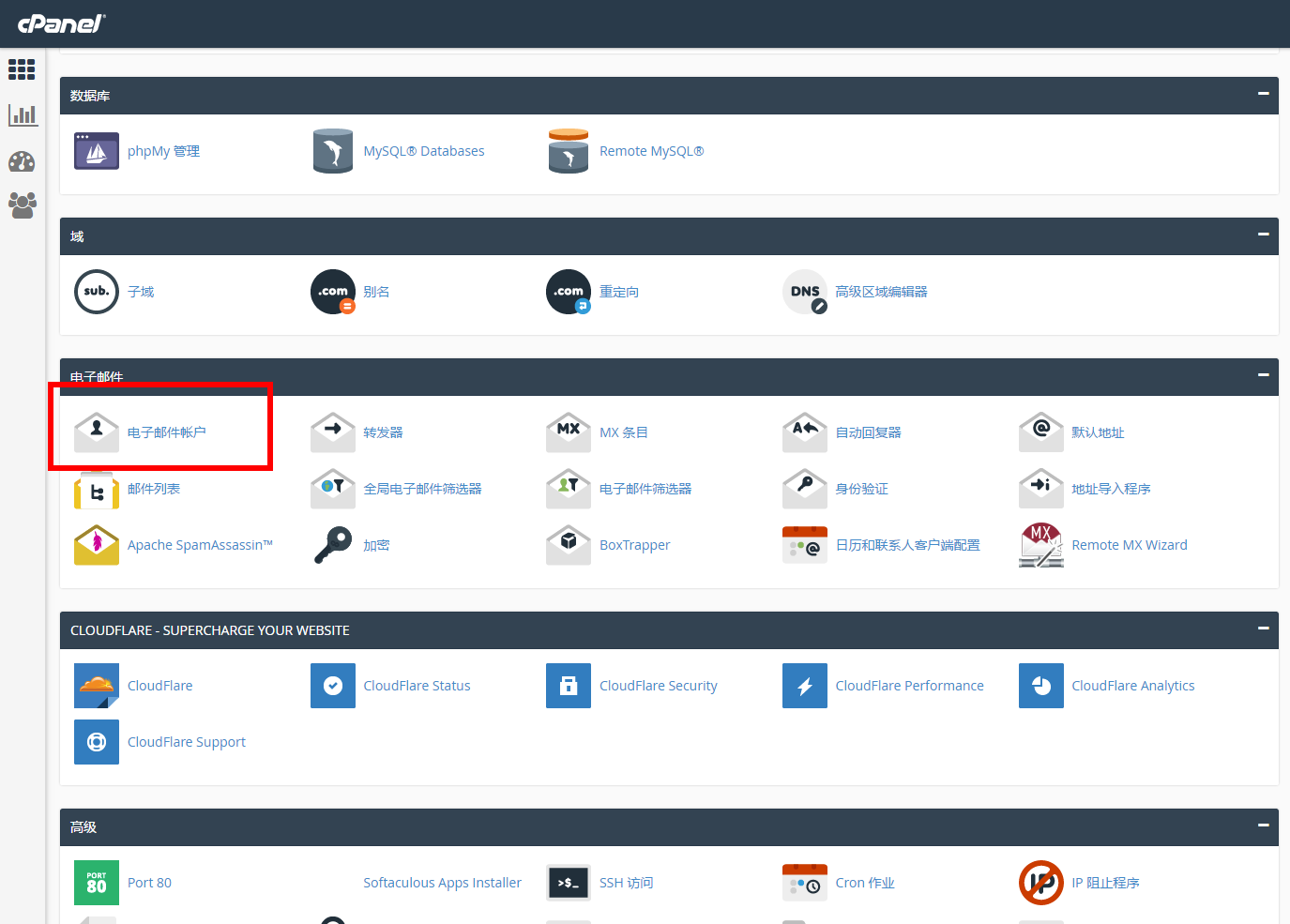
Task: Open the 转发器 arrow envelope icon
Action: pos(333,432)
